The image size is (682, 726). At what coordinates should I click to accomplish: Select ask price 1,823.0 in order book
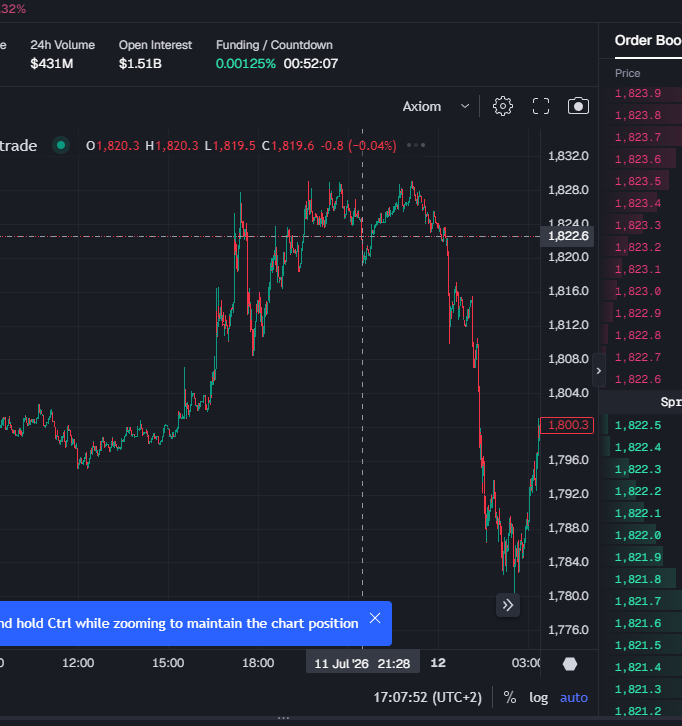click(638, 291)
